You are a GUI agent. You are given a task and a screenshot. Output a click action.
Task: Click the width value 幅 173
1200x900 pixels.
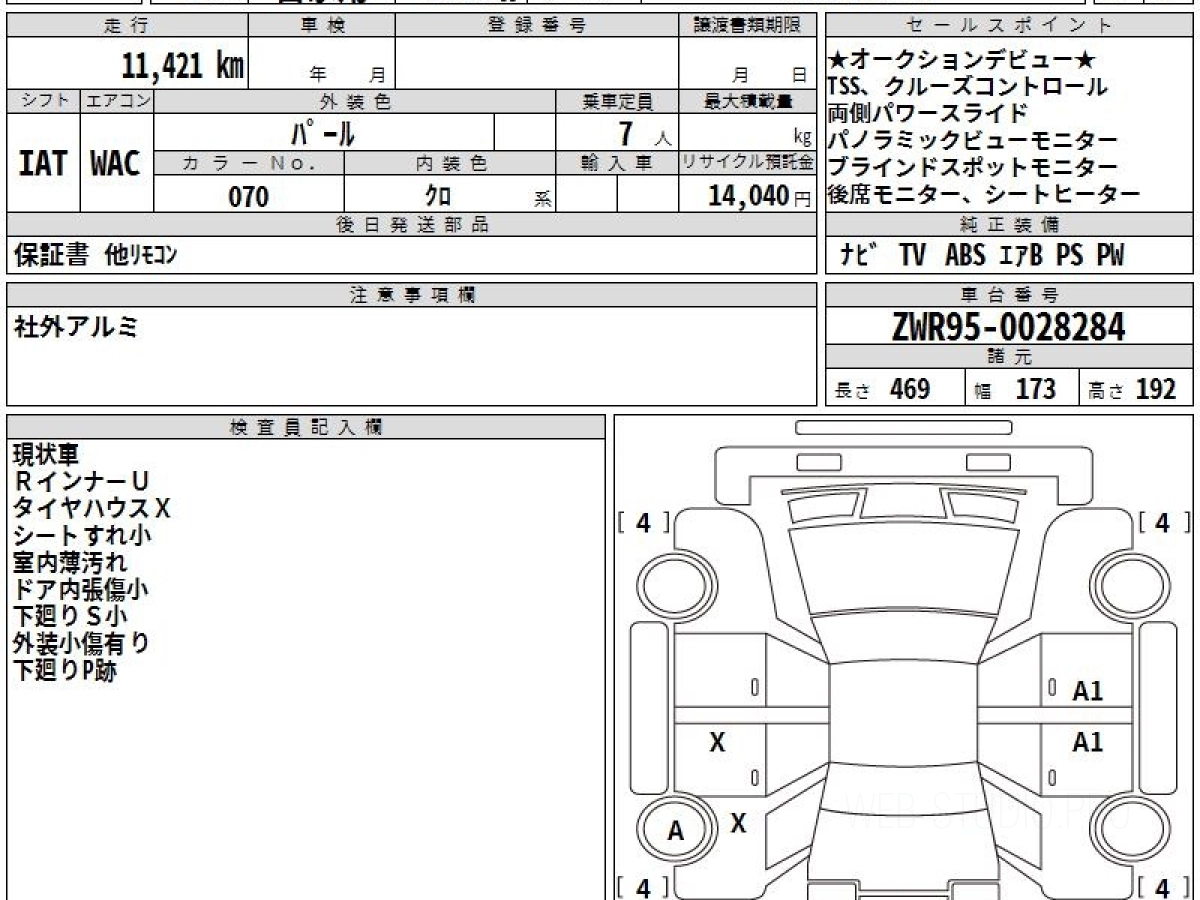point(1015,389)
